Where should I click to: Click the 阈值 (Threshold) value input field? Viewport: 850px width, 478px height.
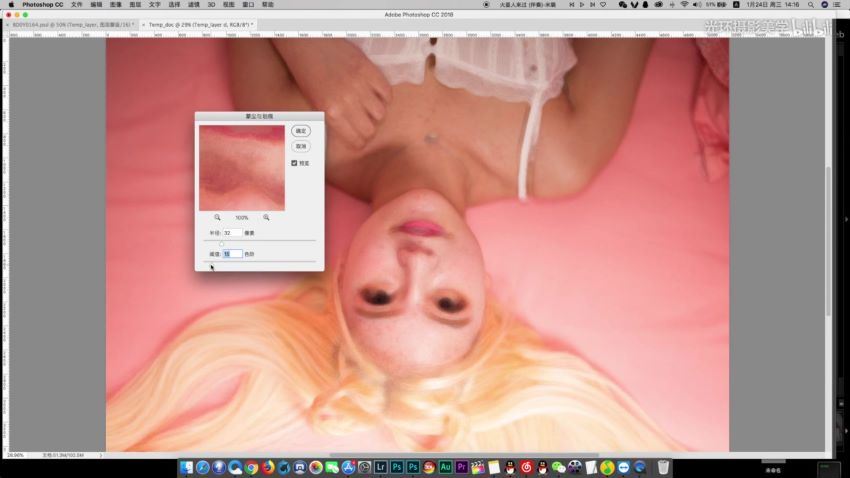point(232,254)
